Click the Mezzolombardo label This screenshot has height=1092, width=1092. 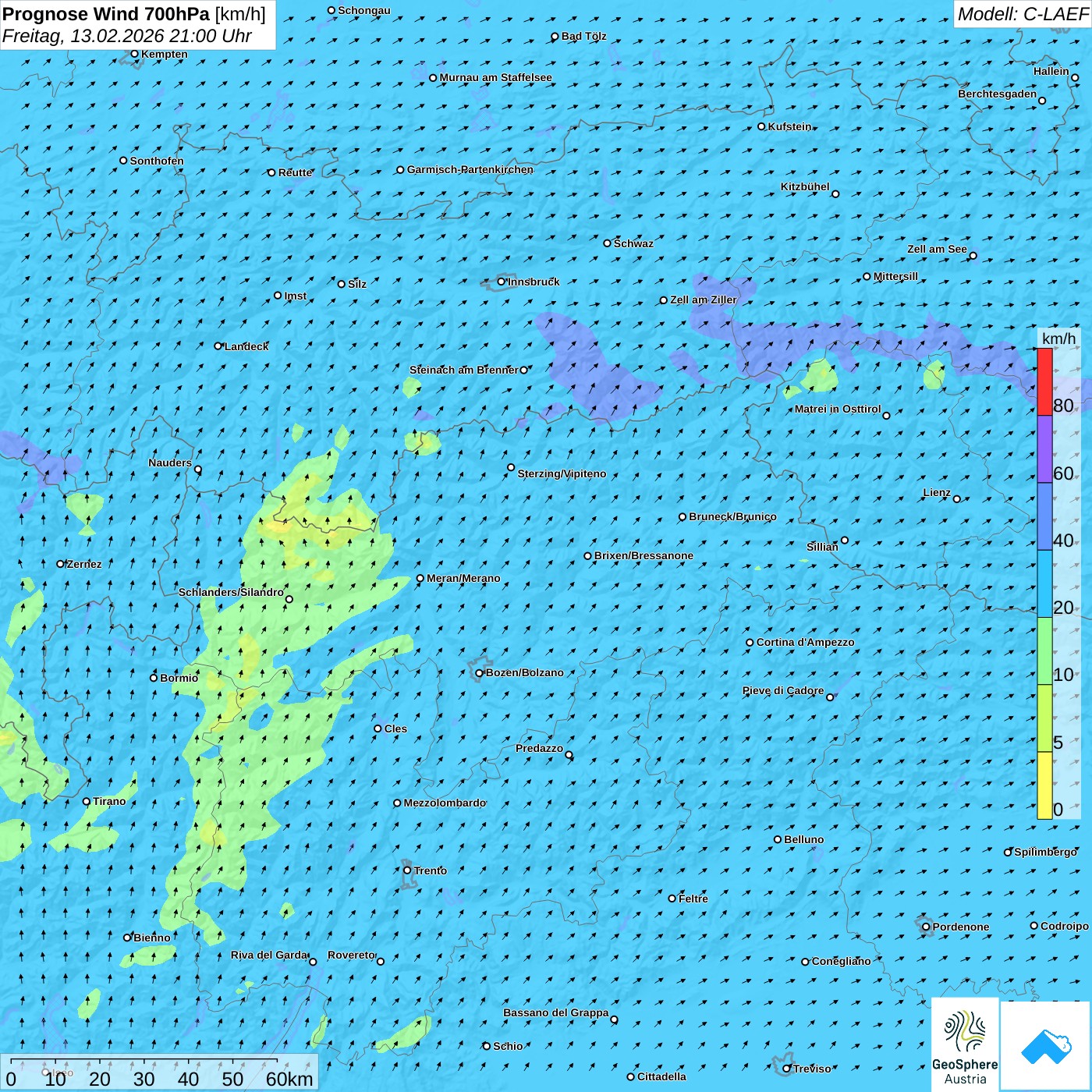pos(445,803)
